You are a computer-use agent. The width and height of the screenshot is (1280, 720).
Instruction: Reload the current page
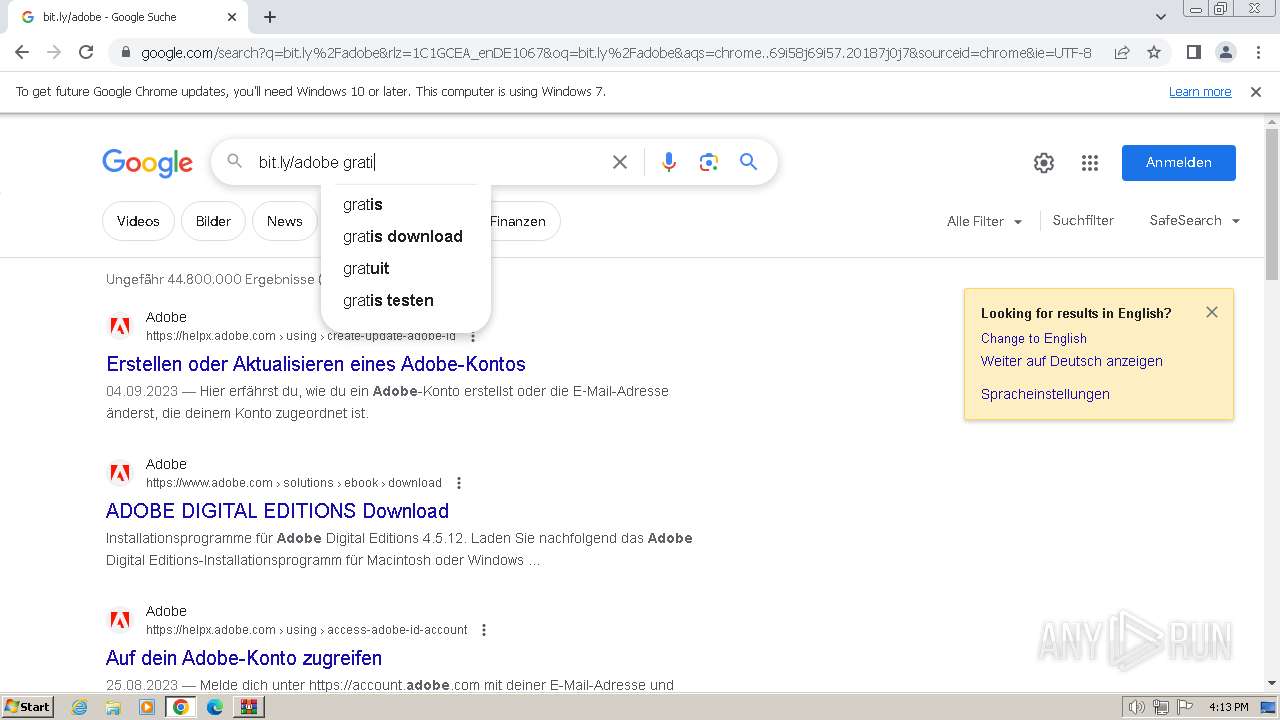click(x=86, y=52)
